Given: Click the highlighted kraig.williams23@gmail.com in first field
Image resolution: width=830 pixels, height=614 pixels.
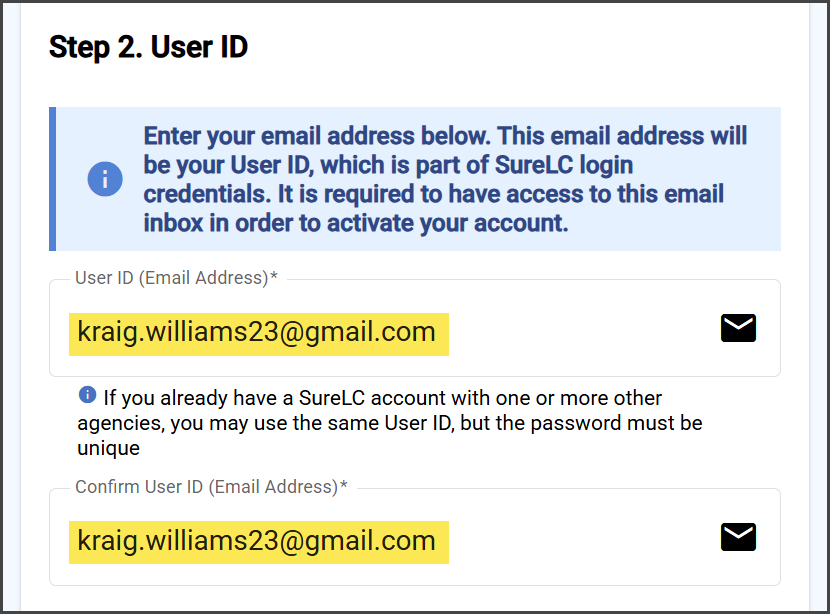Looking at the screenshot, I should [x=258, y=334].
